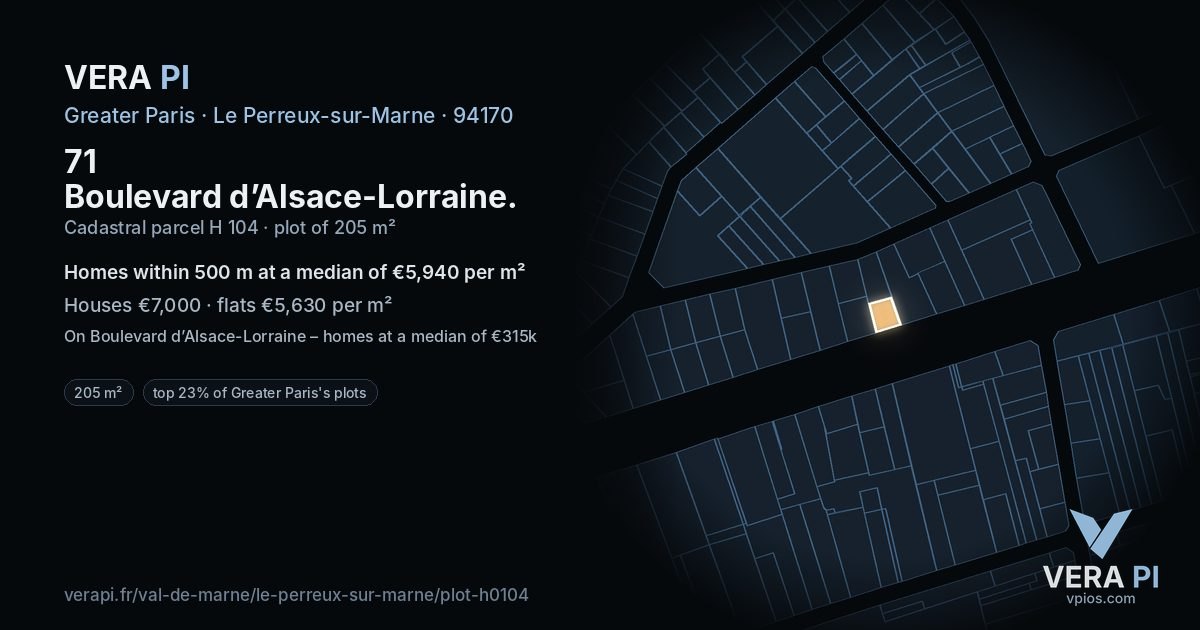Screen dimensions: 1200x630
Task: Select the Cadastral parcel H 104 line
Action: coord(229,227)
